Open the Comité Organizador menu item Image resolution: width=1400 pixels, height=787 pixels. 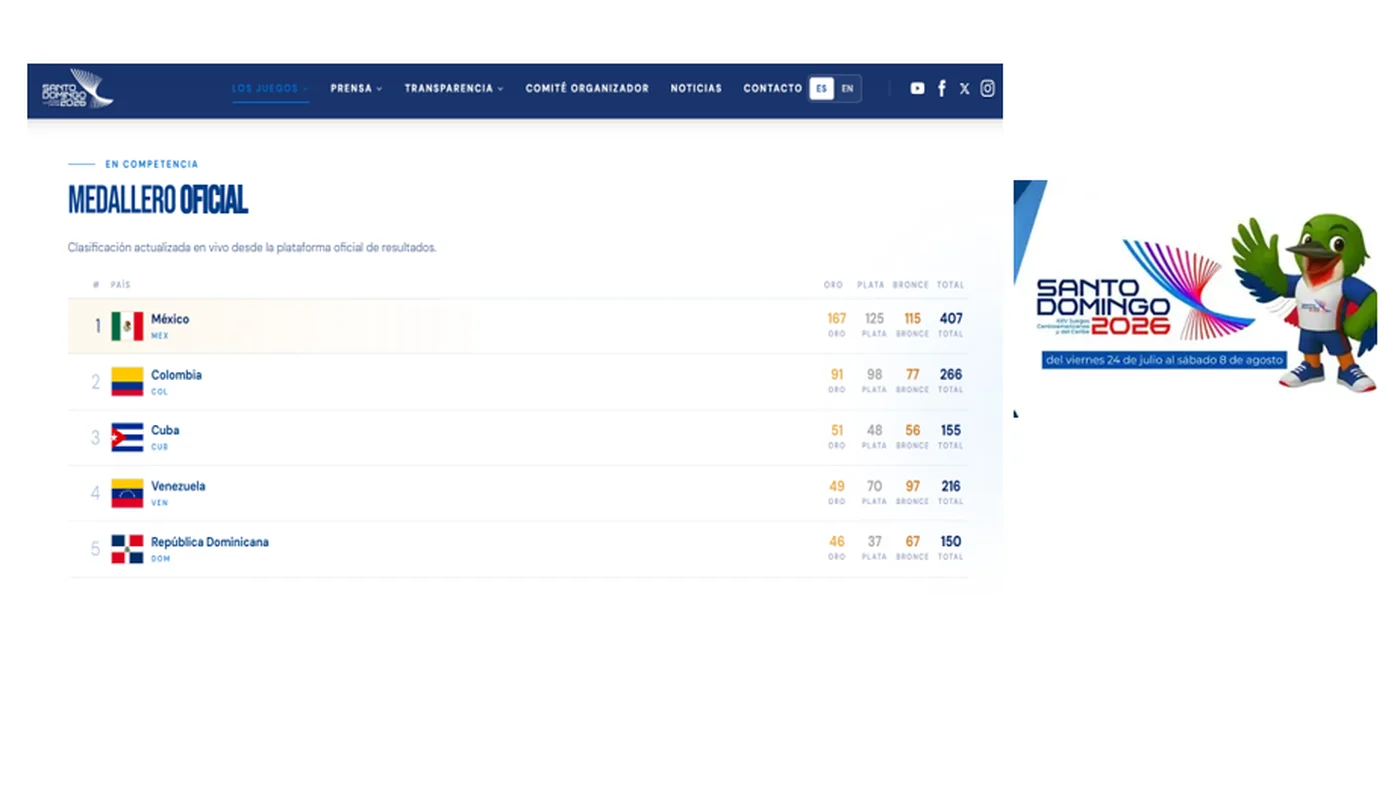click(x=587, y=88)
